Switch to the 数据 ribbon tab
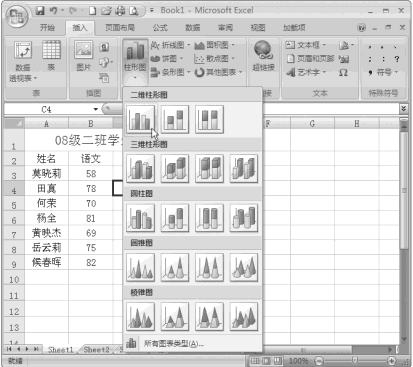Viewport: 413px width, 367px height. click(x=193, y=28)
